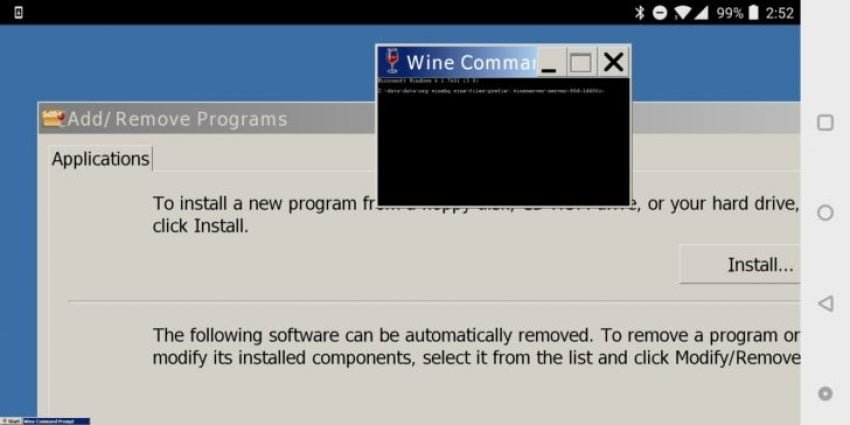Maximize the Wine Command window
Image resolution: width=850 pixels, height=425 pixels.
[581, 62]
